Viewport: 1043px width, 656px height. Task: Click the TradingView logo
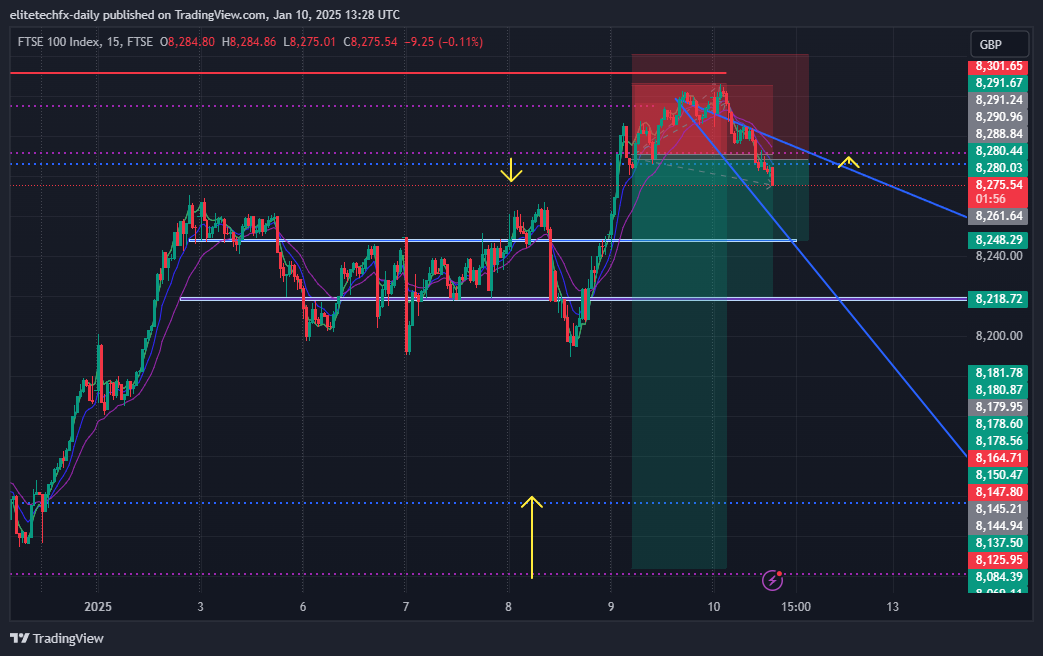(57, 639)
